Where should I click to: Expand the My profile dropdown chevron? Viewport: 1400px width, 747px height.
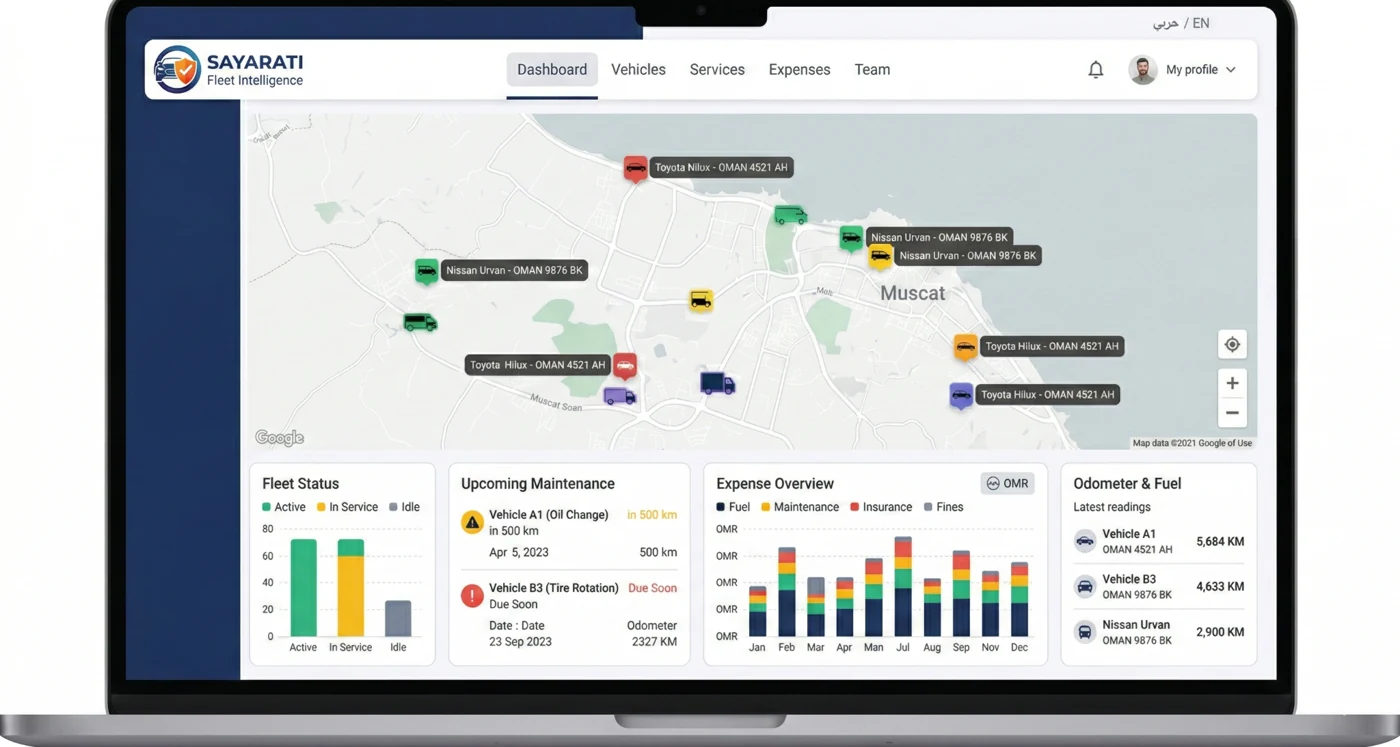(x=1231, y=70)
